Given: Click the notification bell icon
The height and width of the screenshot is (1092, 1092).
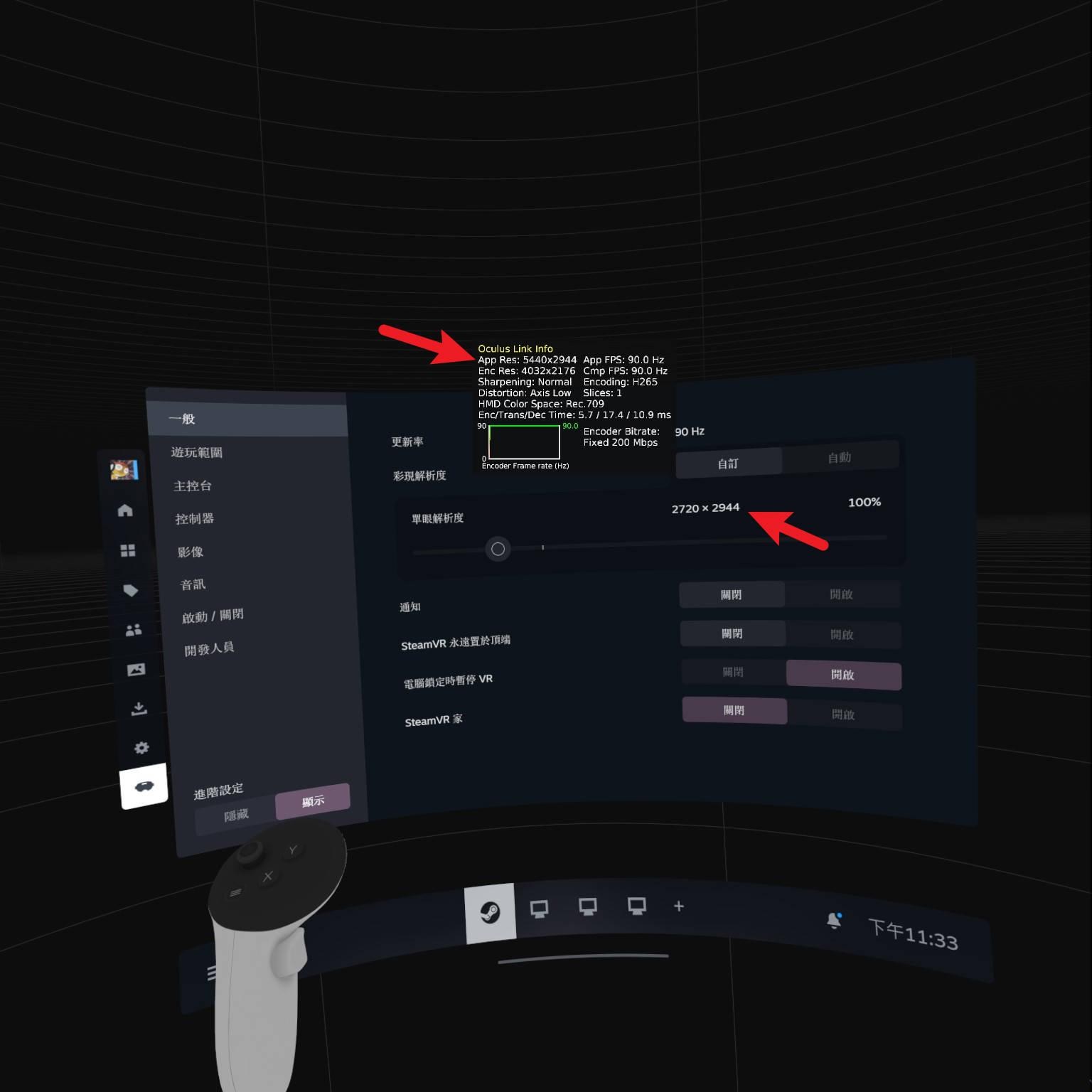Looking at the screenshot, I should [x=833, y=920].
